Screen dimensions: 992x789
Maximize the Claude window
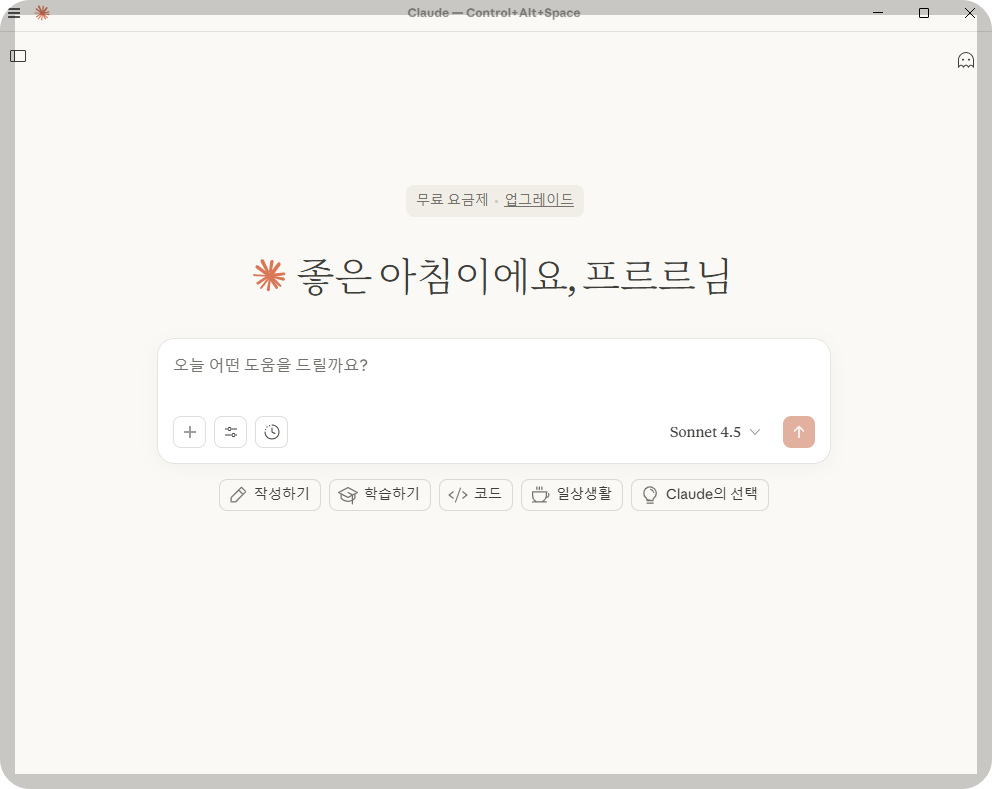[x=924, y=13]
